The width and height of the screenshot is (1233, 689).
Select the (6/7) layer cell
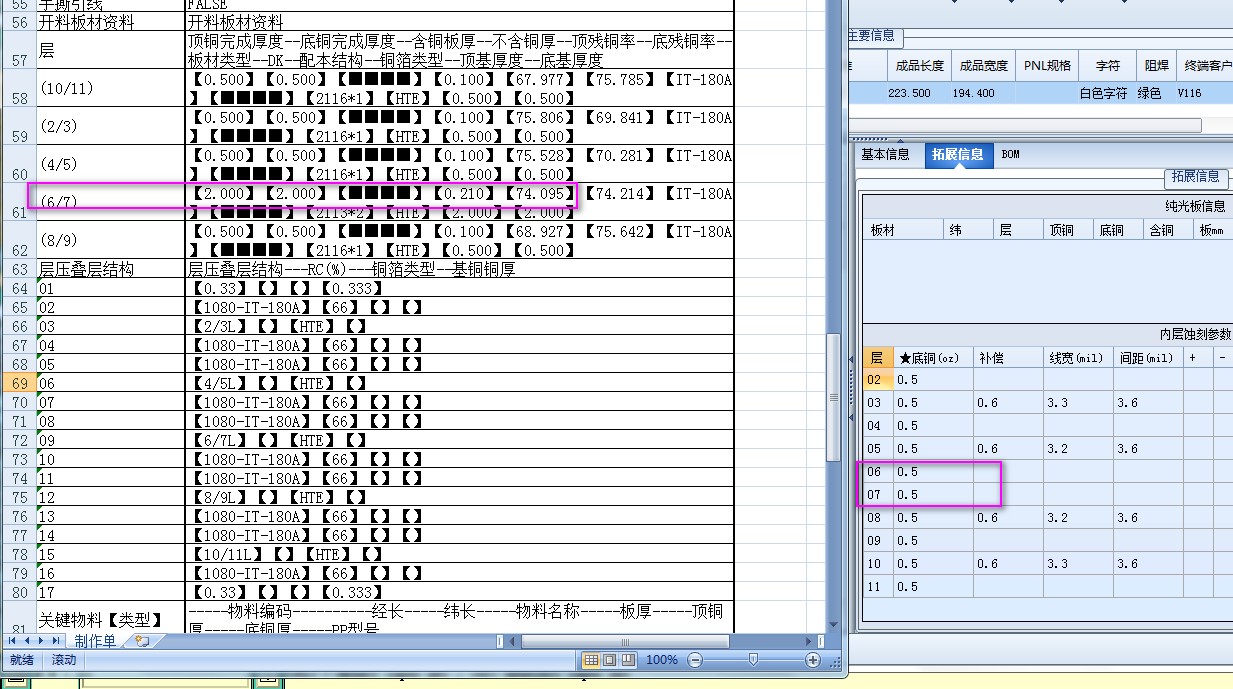point(110,202)
